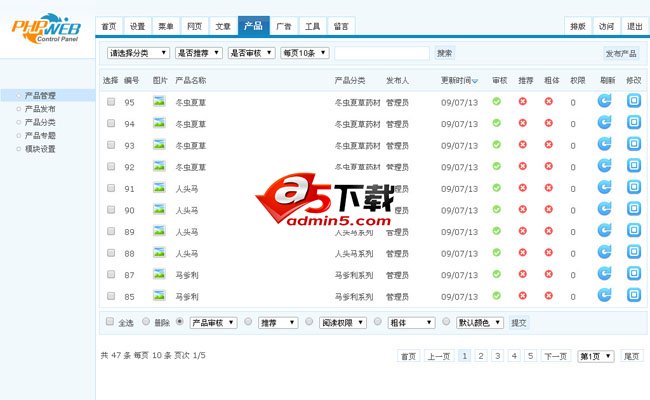The height and width of the screenshot is (400, 650).
Task: Open the 是否推荐 filter dropdown
Action: 199,53
